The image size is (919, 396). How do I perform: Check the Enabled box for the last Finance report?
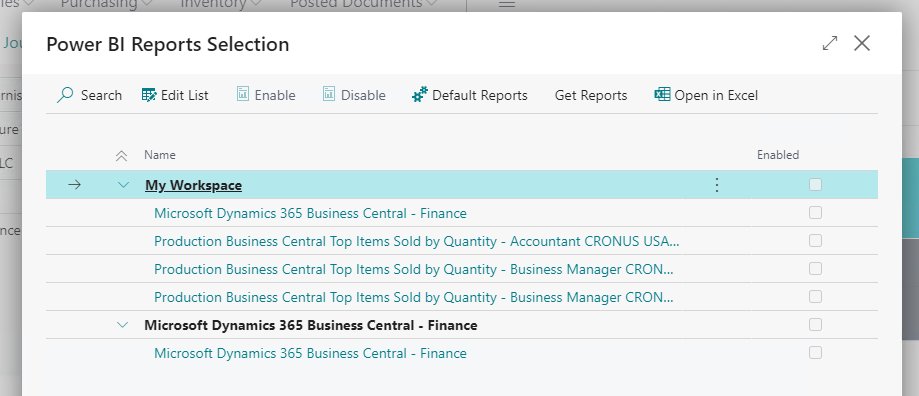pos(815,353)
